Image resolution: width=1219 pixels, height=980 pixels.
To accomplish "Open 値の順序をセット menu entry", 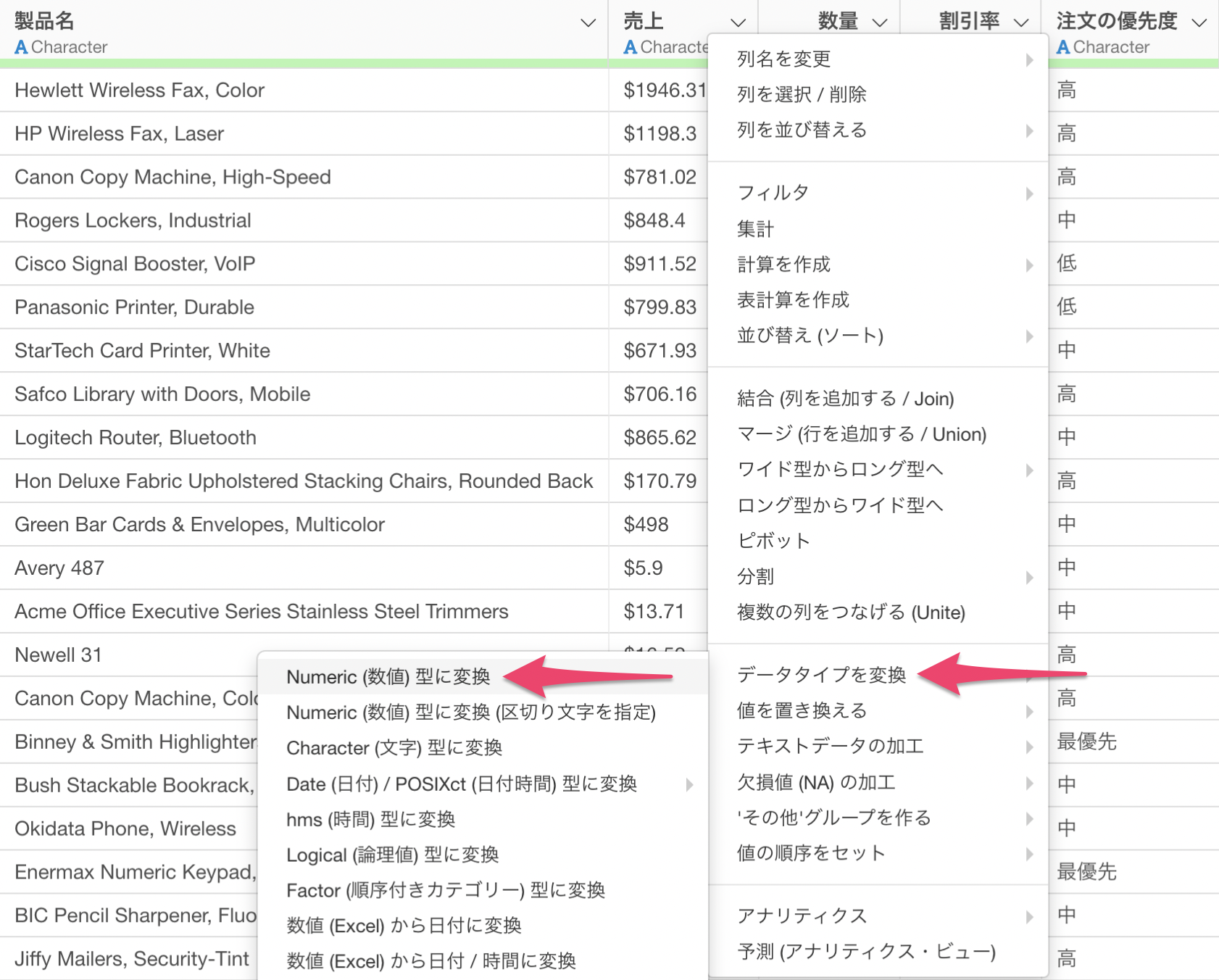I will (x=810, y=854).
